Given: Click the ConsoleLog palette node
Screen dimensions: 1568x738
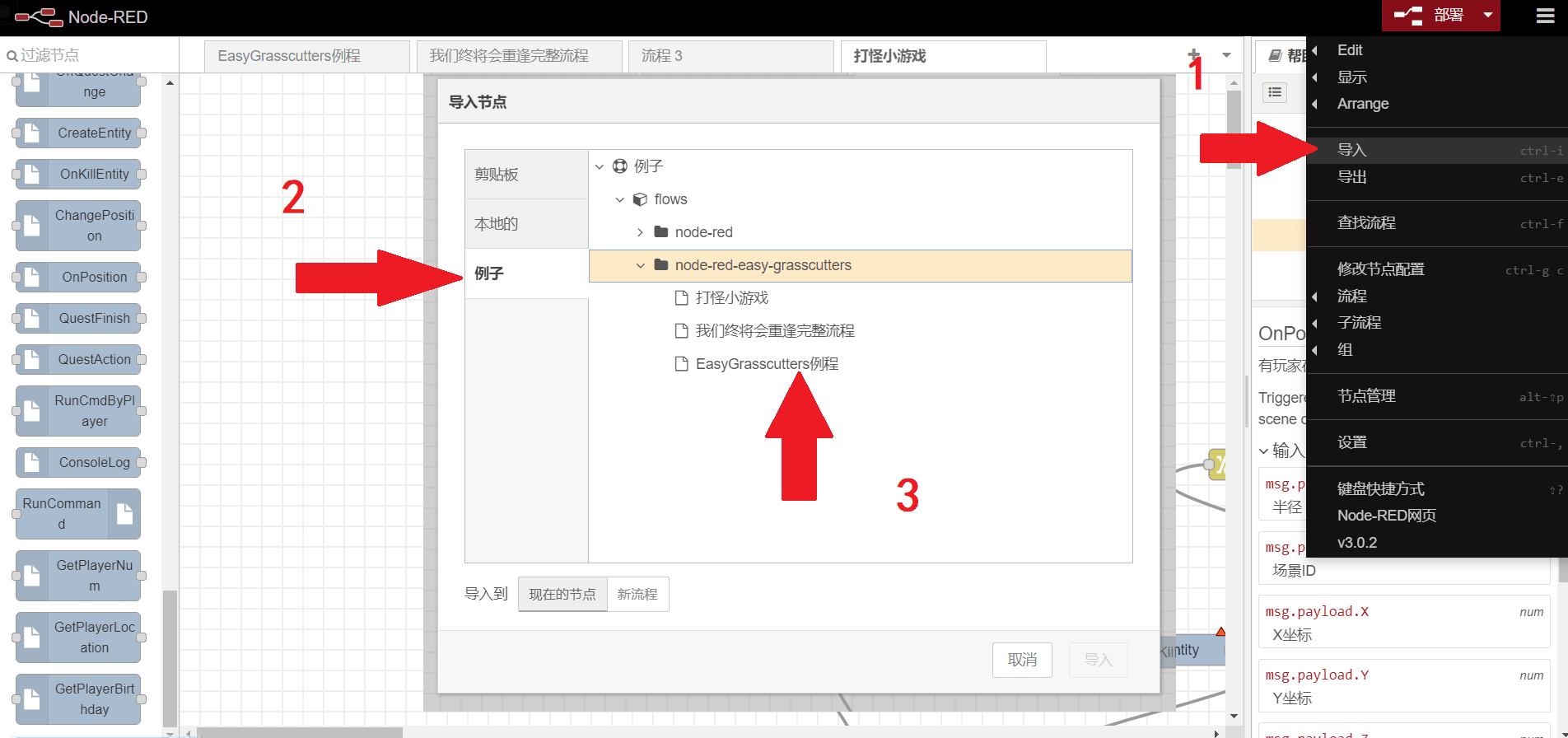Looking at the screenshot, I should coord(78,462).
